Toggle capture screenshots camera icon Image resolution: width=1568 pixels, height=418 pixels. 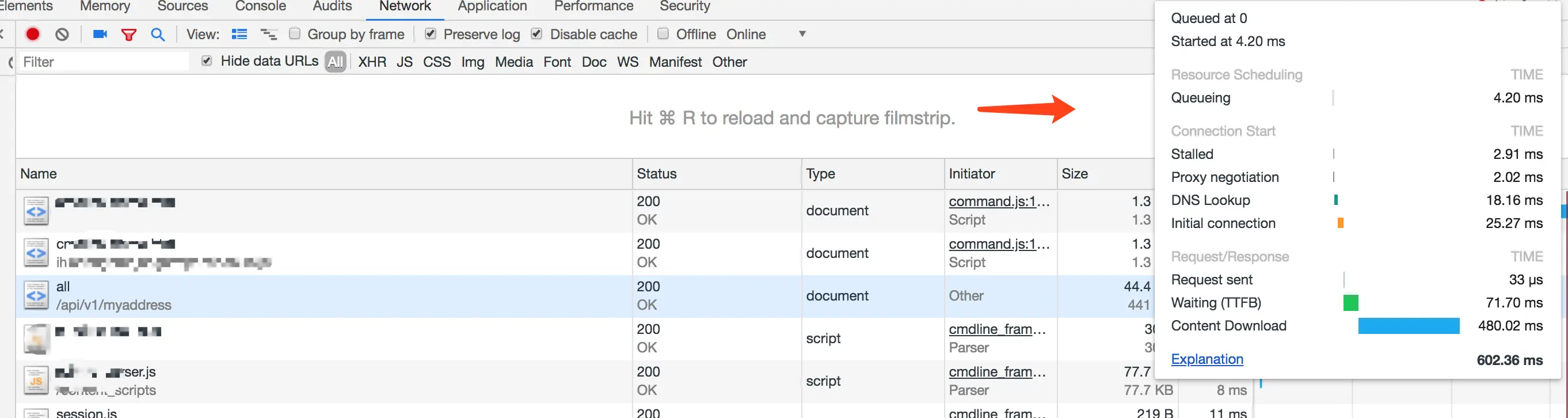pyautogui.click(x=100, y=34)
